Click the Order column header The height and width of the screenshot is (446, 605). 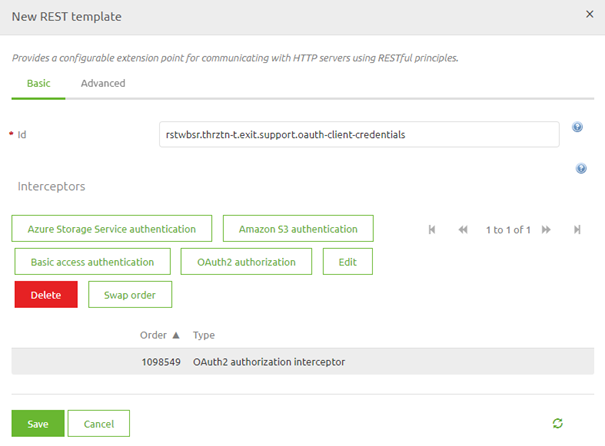(154, 335)
